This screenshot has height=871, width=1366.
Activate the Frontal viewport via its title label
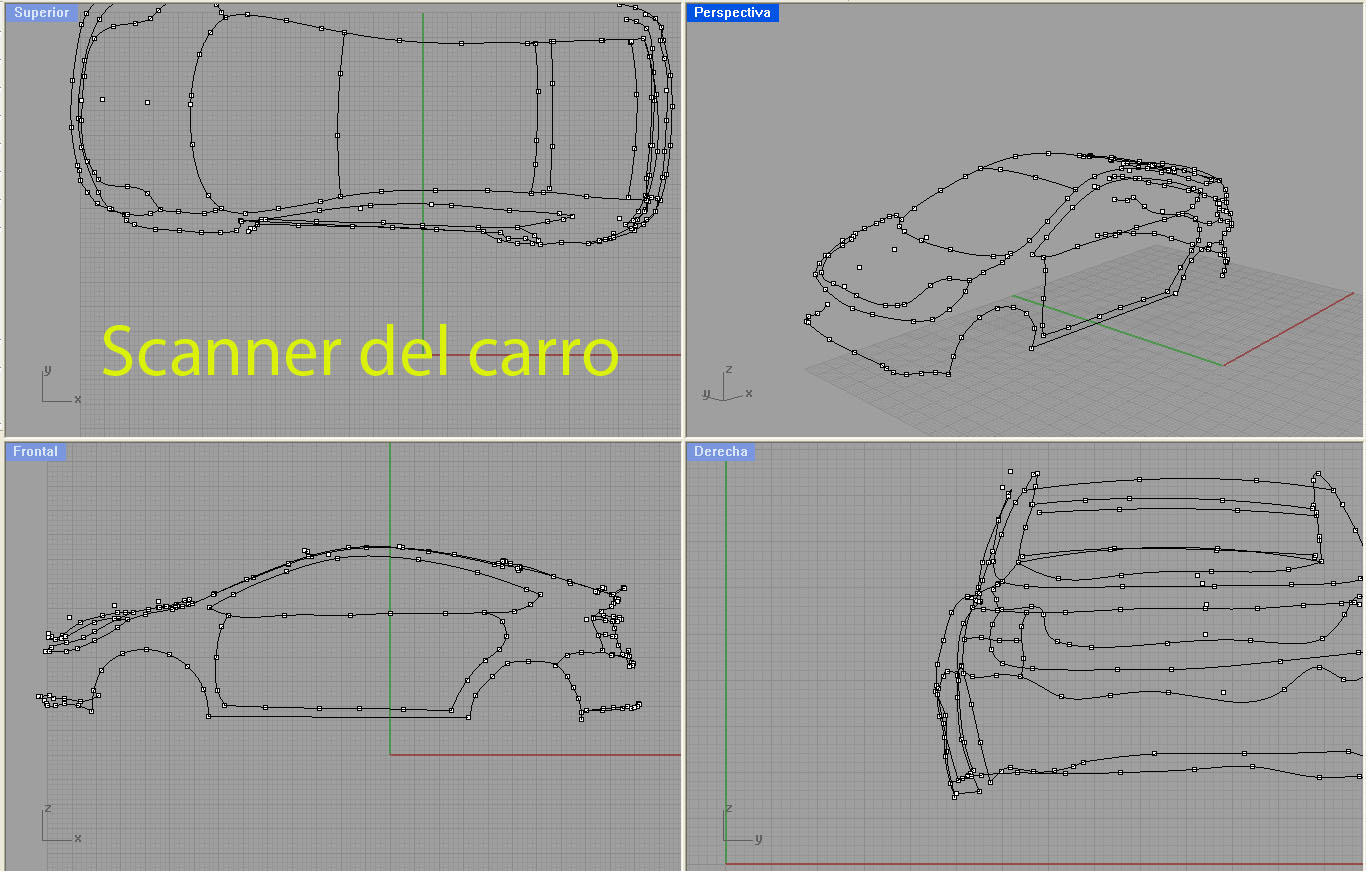coord(35,451)
